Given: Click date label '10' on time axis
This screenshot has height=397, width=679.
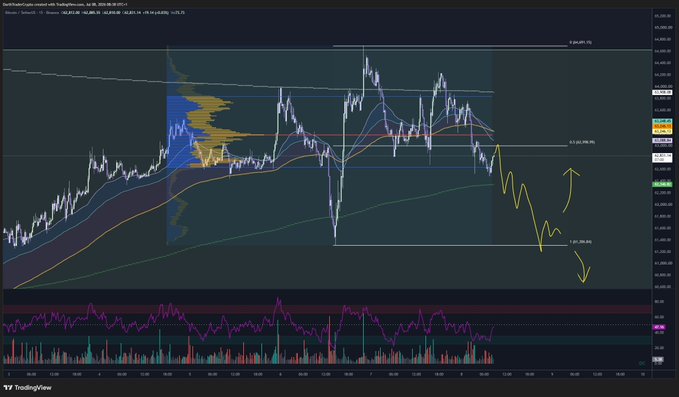Looking at the screenshot, I should tap(643, 374).
